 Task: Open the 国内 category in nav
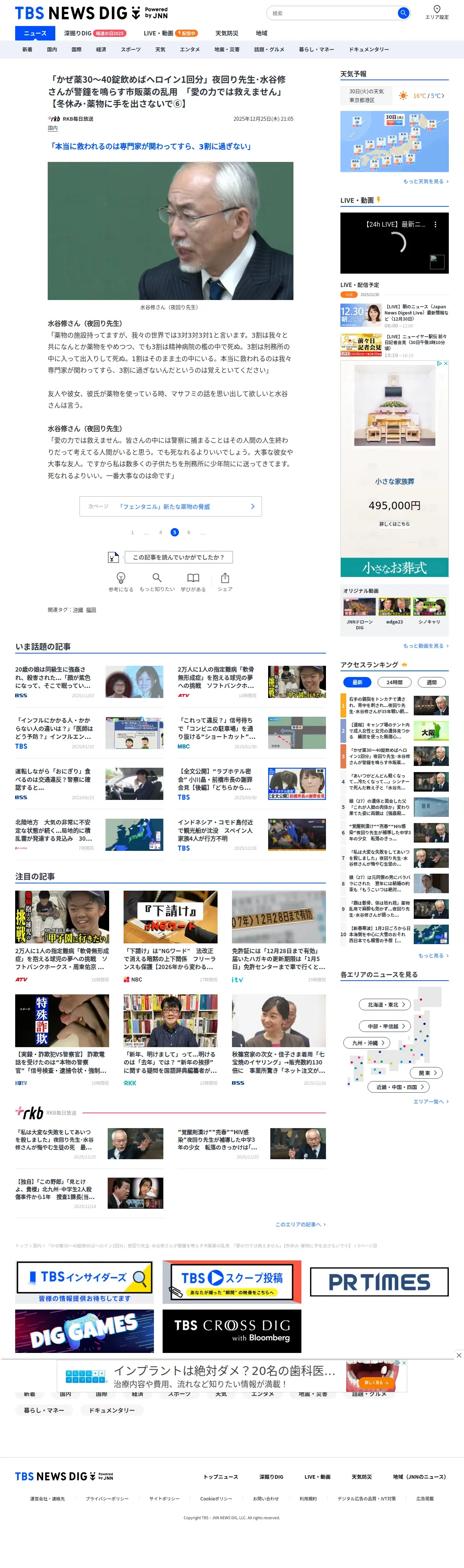tap(52, 49)
